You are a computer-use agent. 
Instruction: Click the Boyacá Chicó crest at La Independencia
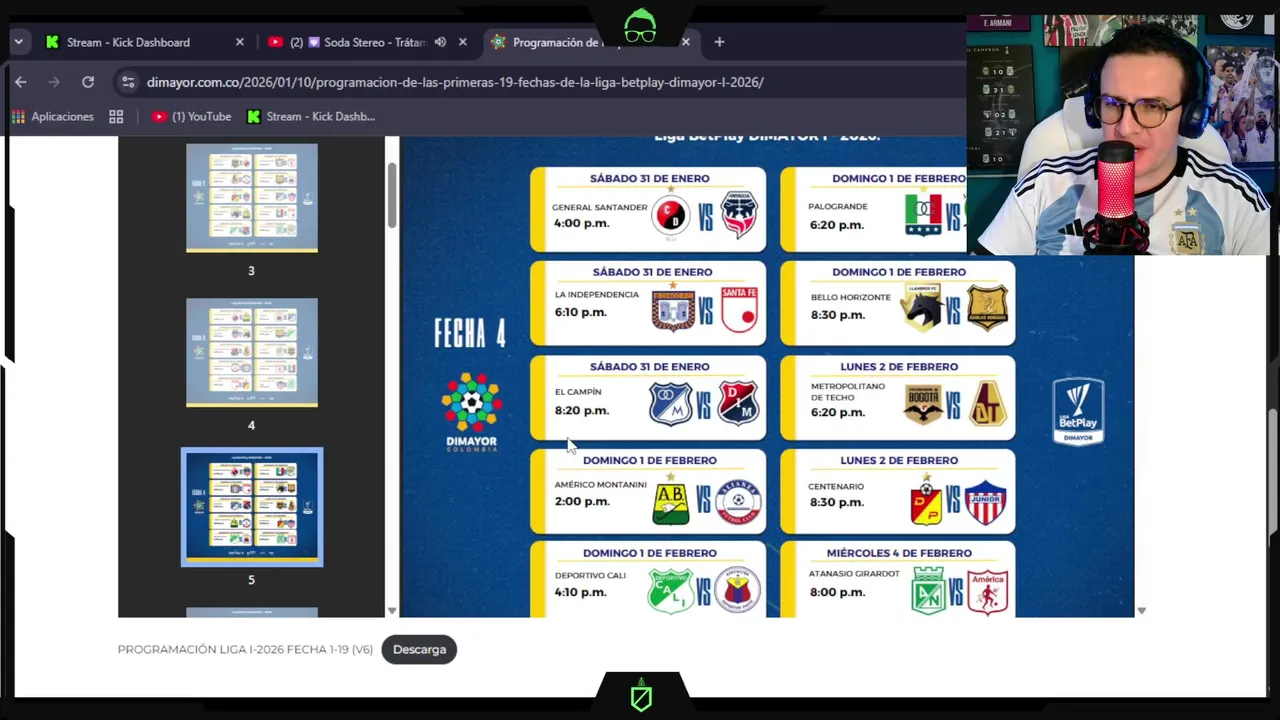673,308
